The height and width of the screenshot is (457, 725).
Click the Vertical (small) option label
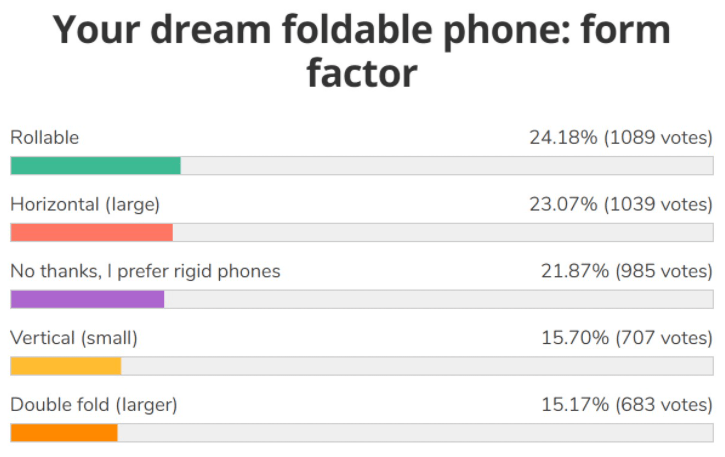coord(74,338)
